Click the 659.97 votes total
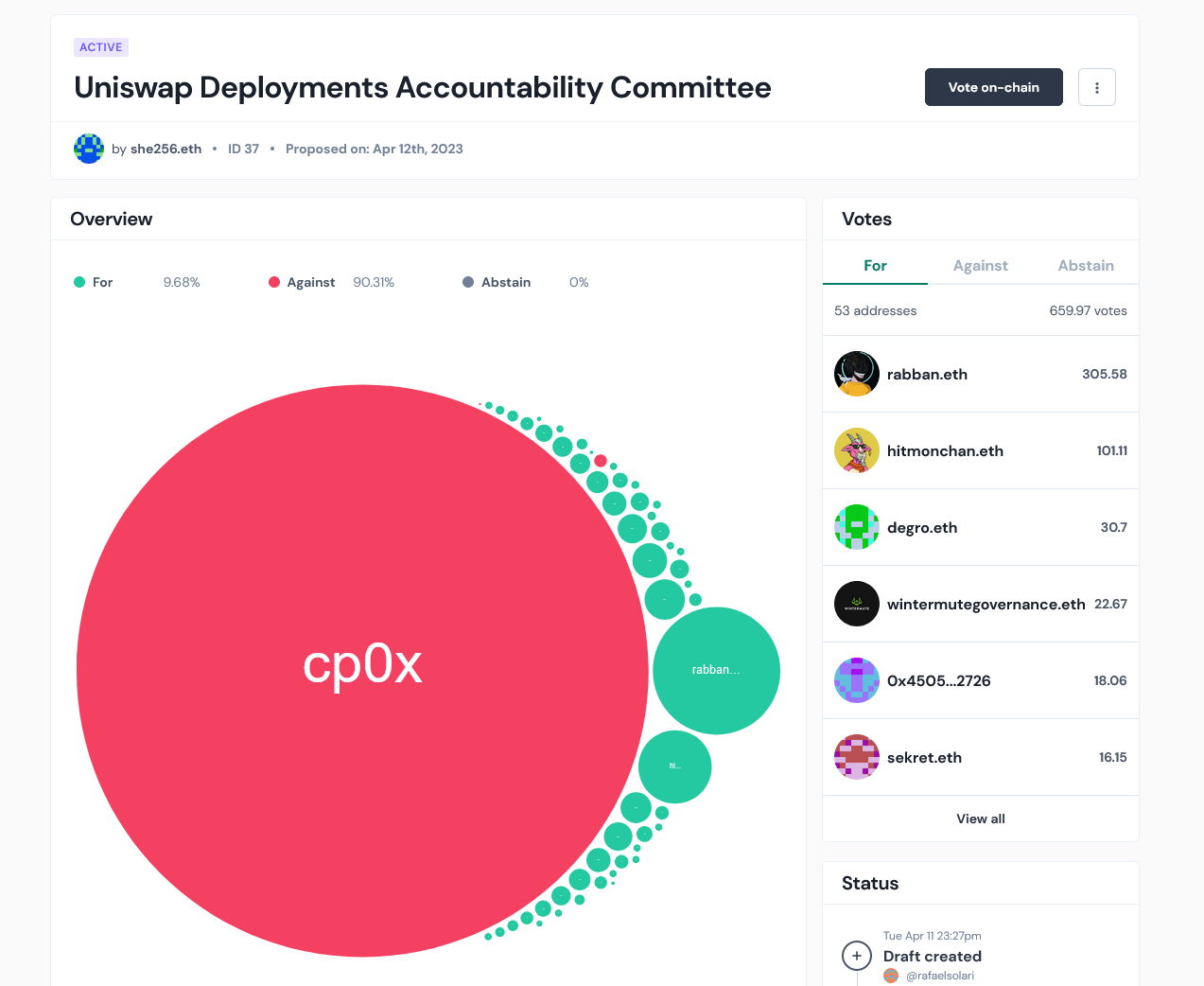Screen dimensions: 1204x986 tap(1088, 310)
